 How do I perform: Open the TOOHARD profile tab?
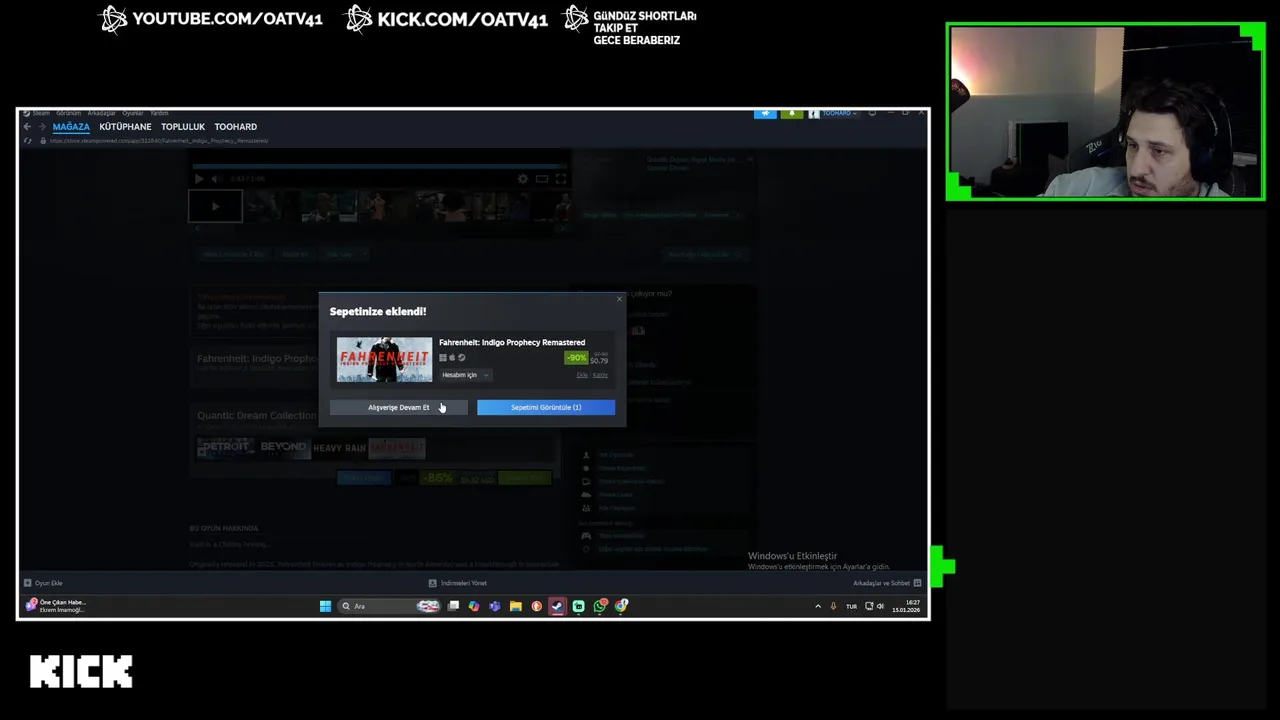pyautogui.click(x=235, y=127)
